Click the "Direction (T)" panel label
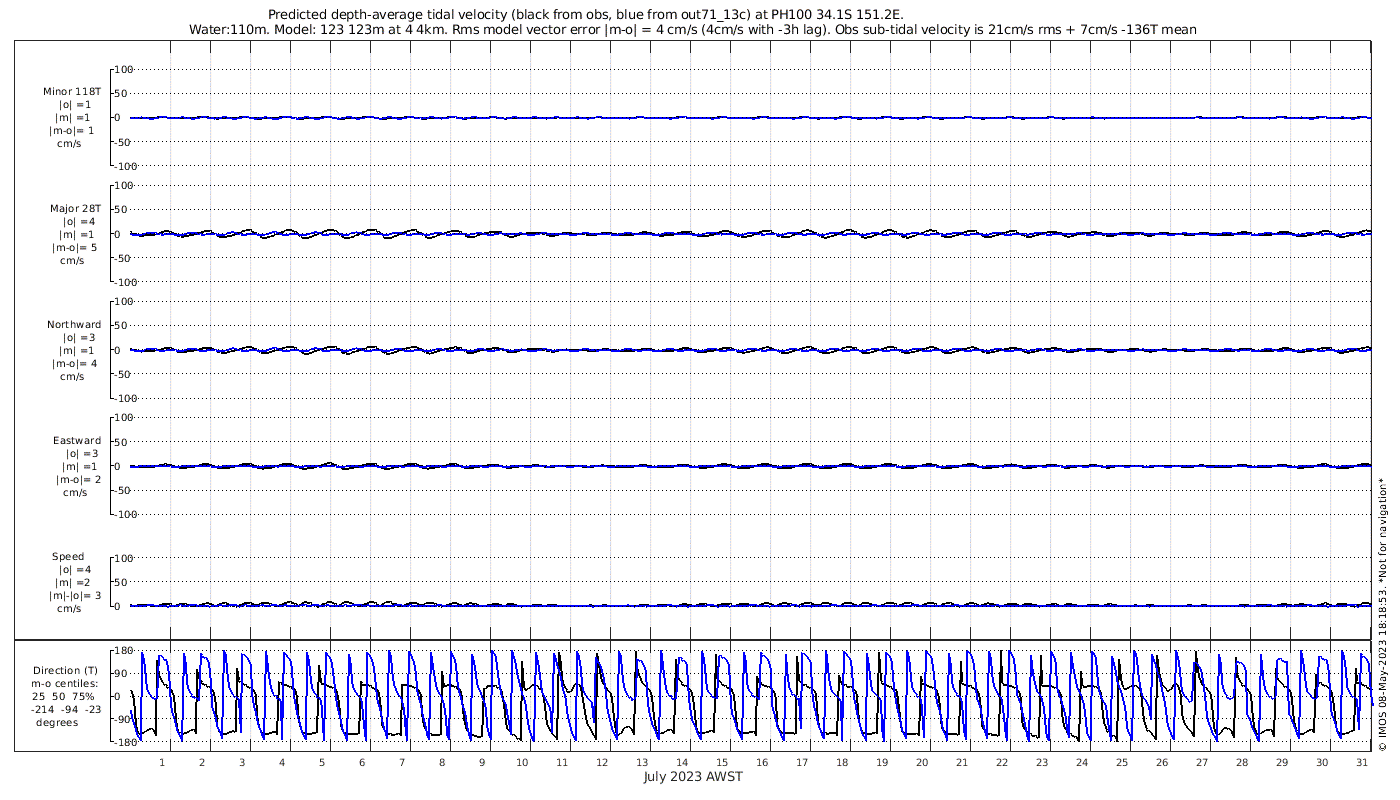 pos(65,670)
